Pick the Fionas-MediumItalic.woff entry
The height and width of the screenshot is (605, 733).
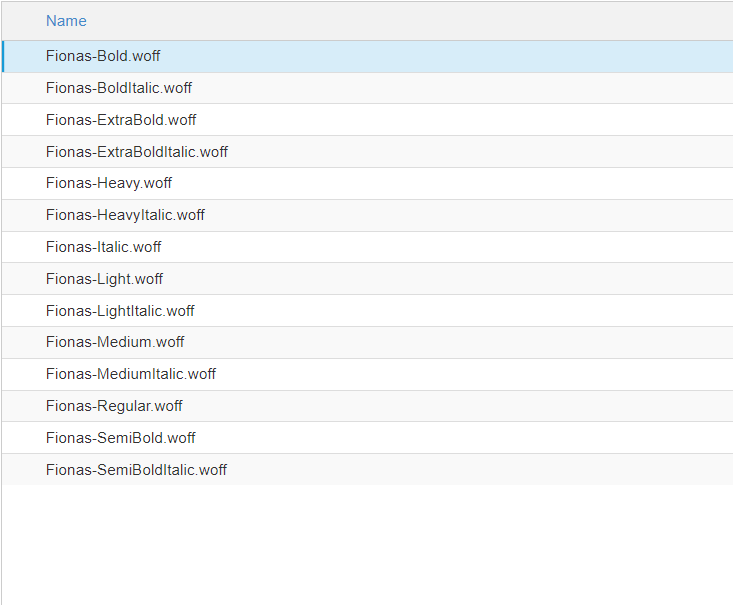tap(367, 374)
